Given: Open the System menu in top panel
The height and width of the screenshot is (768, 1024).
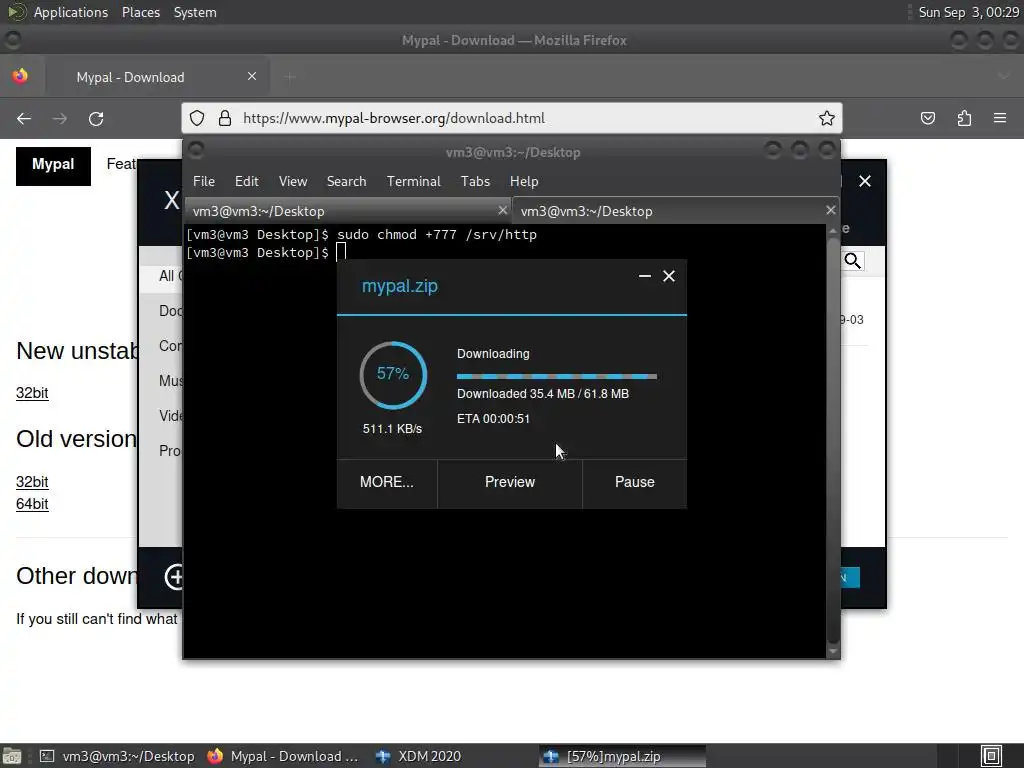Looking at the screenshot, I should 195,12.
